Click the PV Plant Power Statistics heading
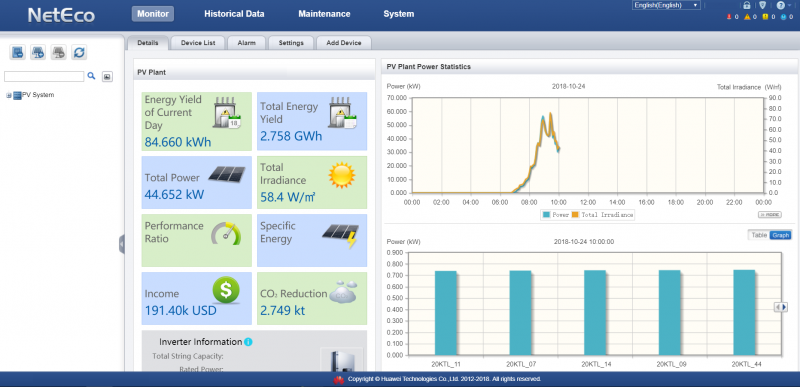 (429, 67)
